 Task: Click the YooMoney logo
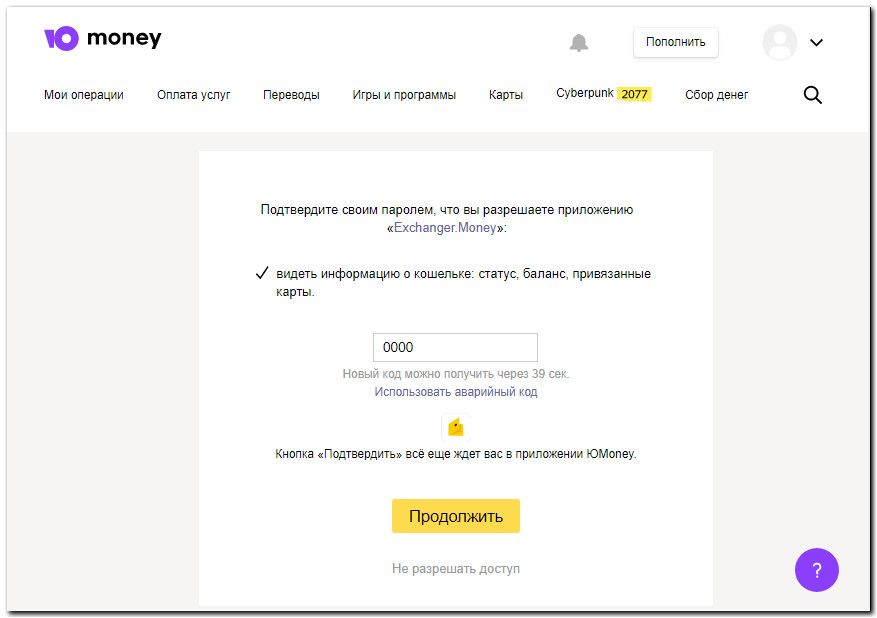coord(103,39)
